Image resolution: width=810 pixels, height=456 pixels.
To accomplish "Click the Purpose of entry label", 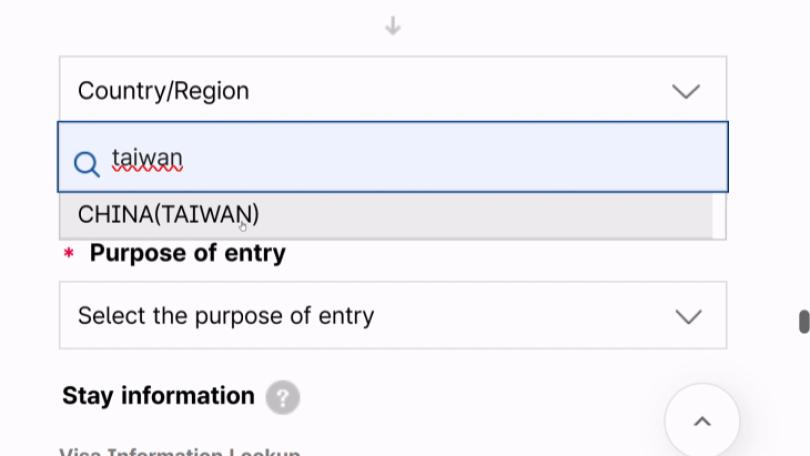I will tap(188, 254).
